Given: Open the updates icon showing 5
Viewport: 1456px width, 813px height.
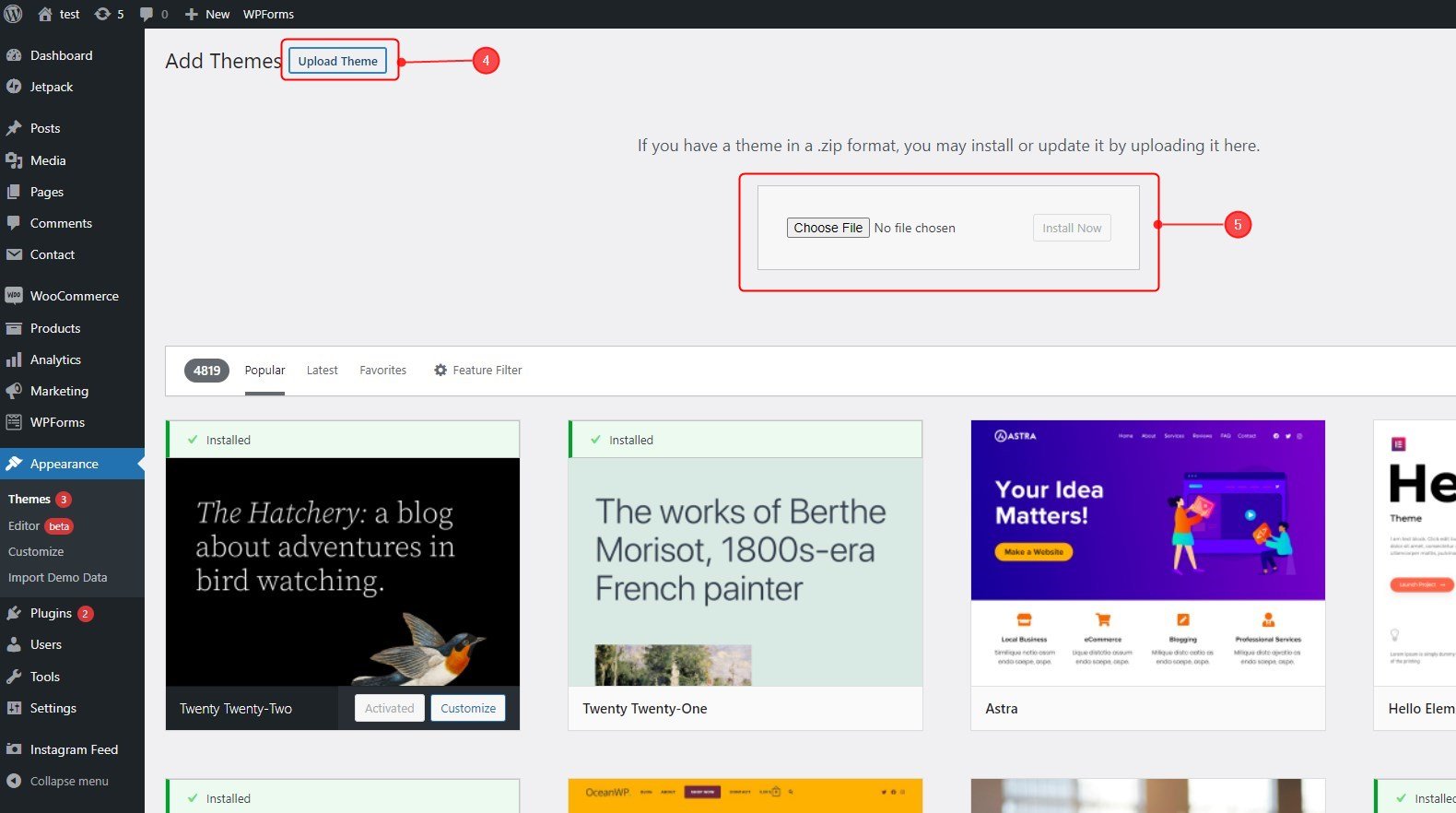Looking at the screenshot, I should pos(102,14).
